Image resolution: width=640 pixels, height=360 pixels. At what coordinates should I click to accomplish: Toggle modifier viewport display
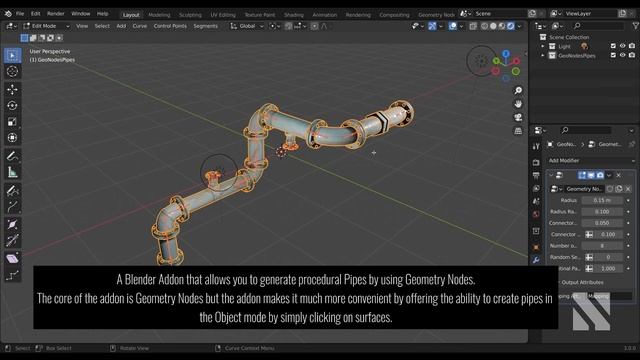591,175
